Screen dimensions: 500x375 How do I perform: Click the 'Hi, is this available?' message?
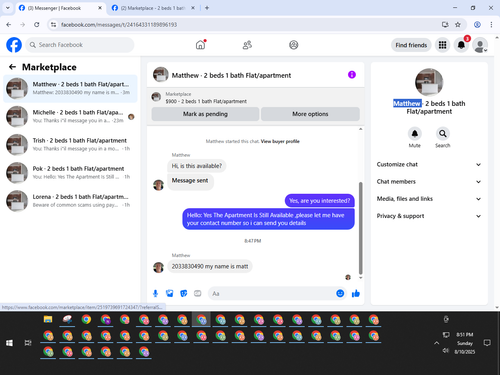pyautogui.click(x=196, y=166)
